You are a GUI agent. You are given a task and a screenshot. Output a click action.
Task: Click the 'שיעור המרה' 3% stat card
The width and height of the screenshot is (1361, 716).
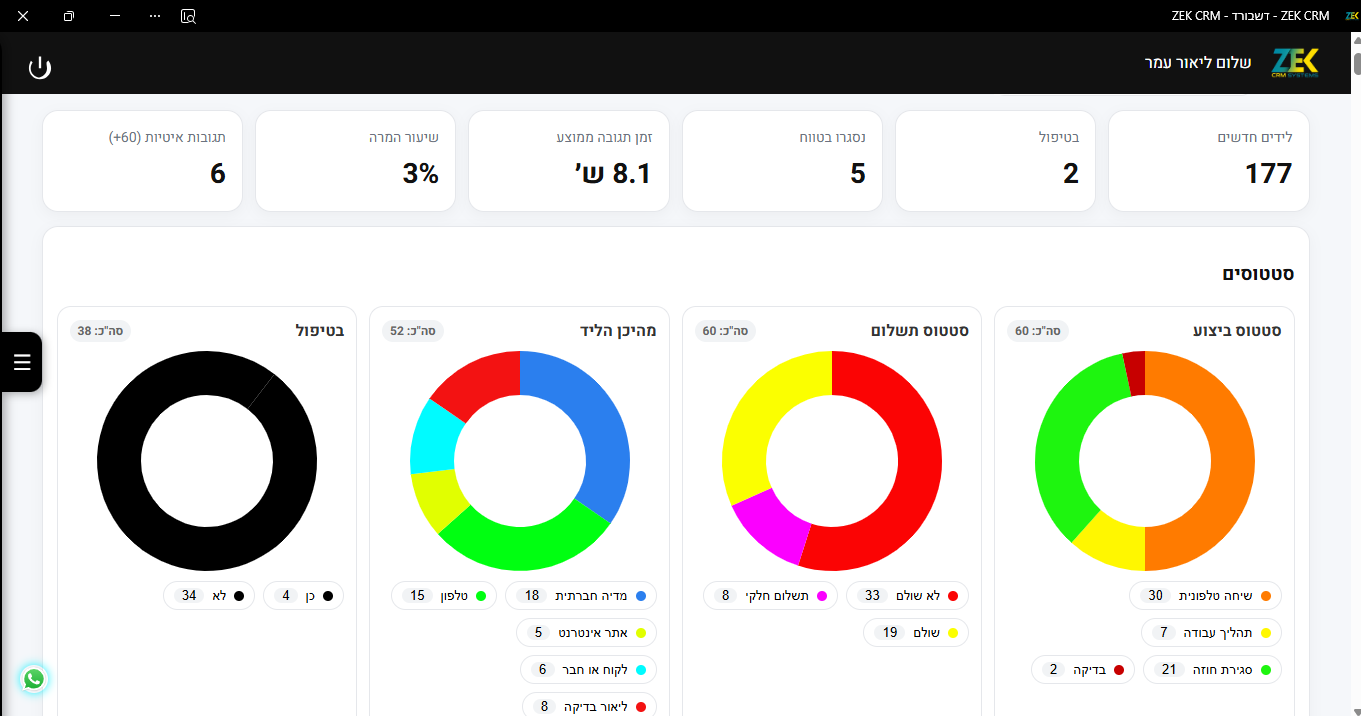[x=355, y=161]
